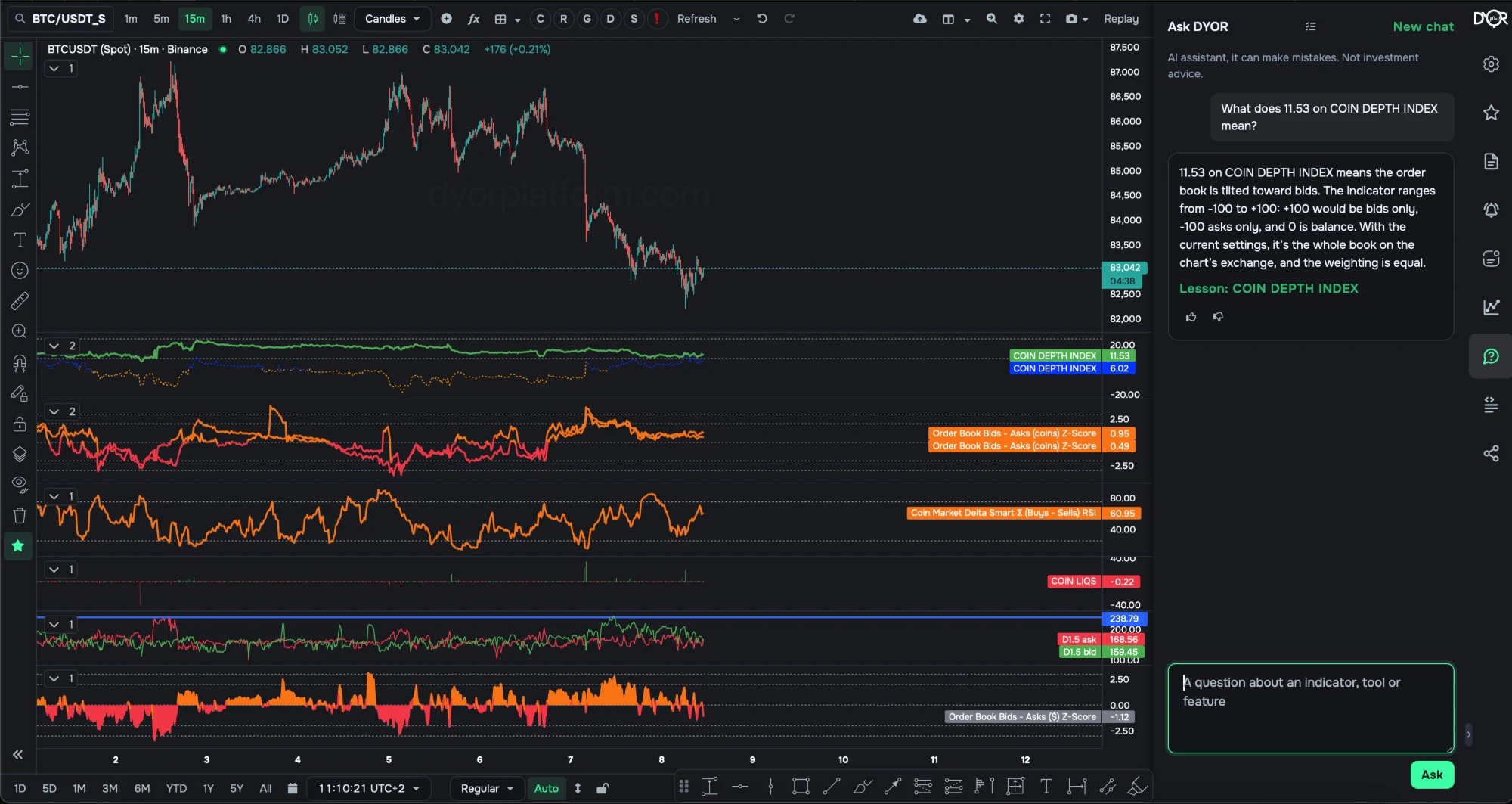Collapse the COIN DEPTH INDEX pane chevron
The width and height of the screenshot is (1512, 804).
point(54,346)
